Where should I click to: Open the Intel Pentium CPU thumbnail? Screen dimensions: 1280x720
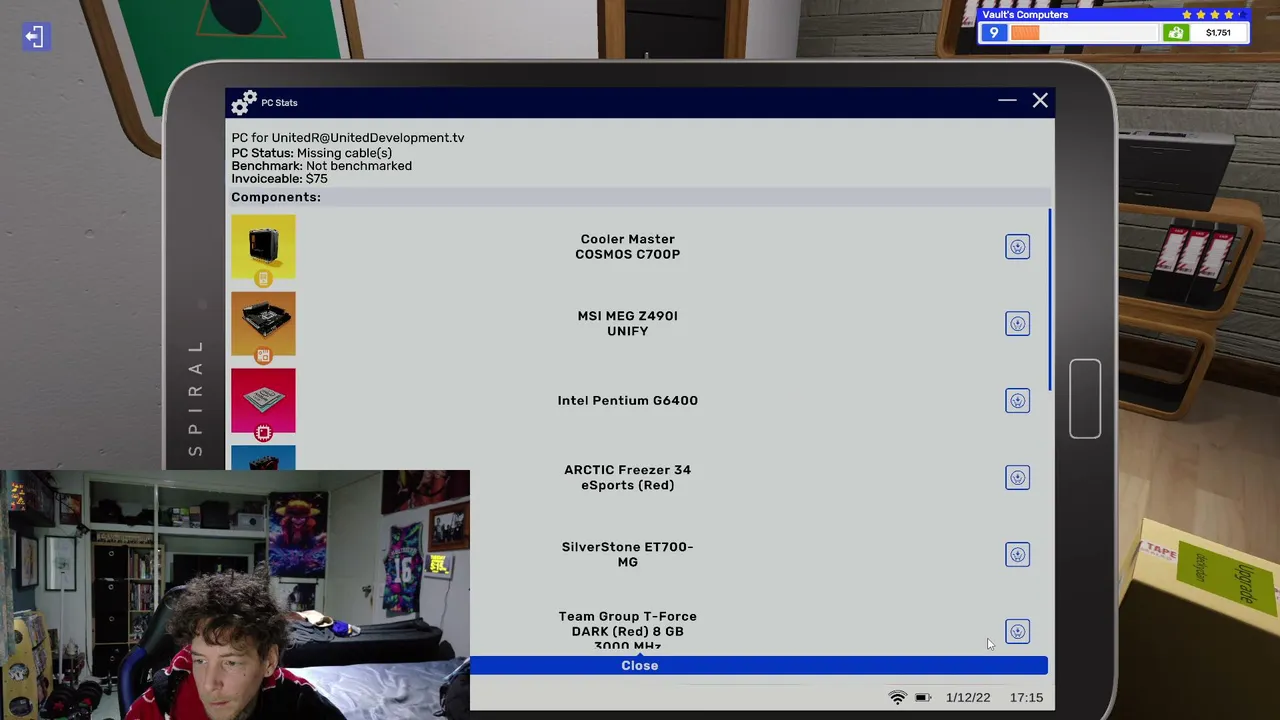point(263,401)
